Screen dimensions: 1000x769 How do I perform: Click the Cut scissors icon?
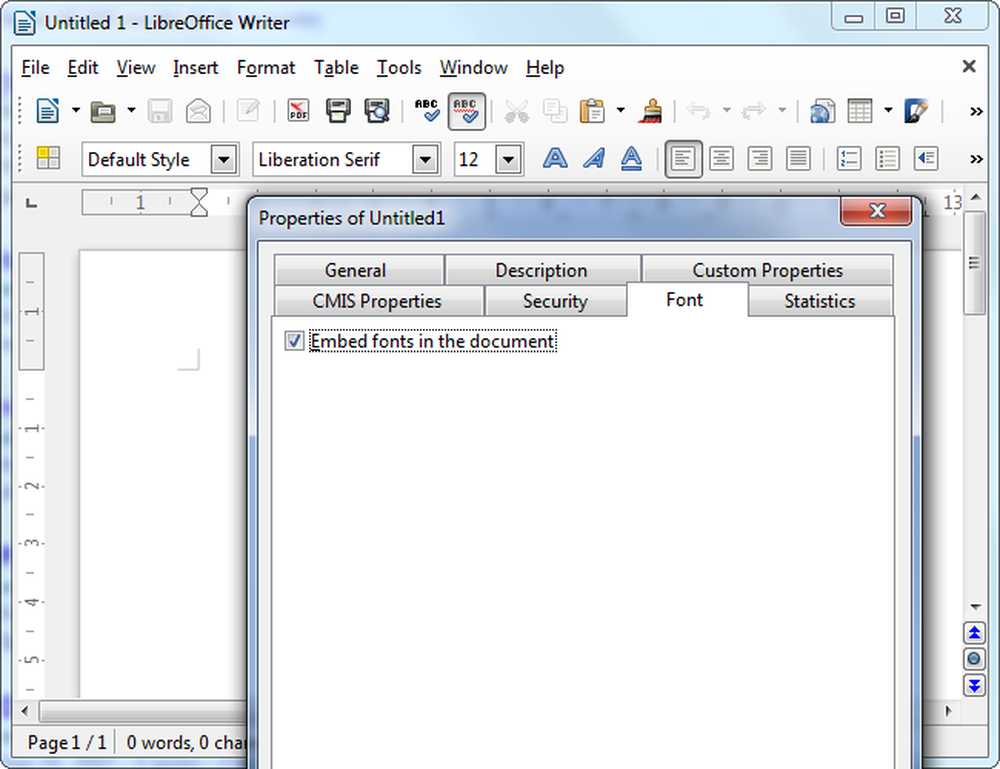pos(517,111)
